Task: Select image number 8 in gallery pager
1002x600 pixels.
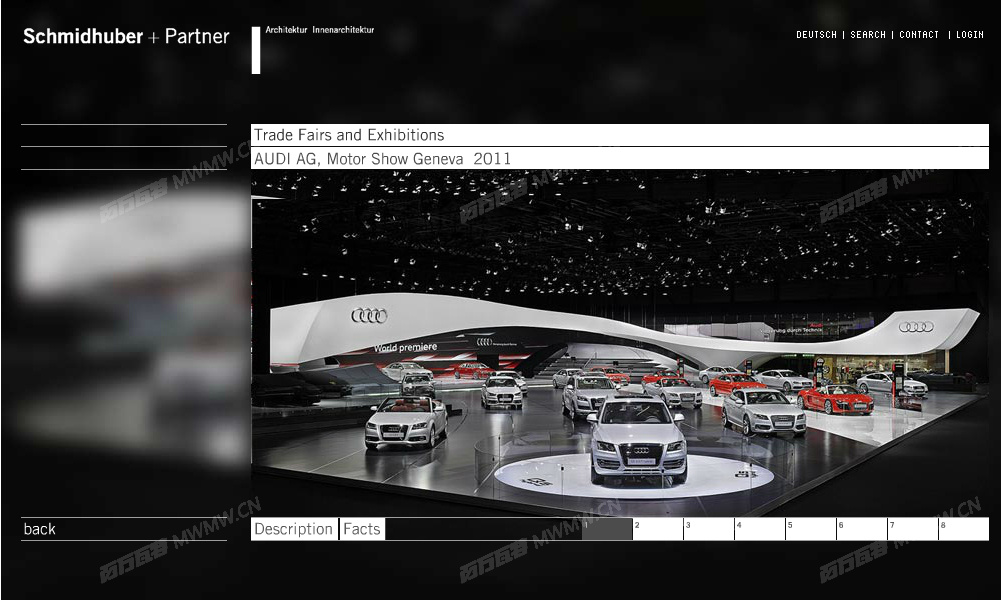Action: point(964,529)
